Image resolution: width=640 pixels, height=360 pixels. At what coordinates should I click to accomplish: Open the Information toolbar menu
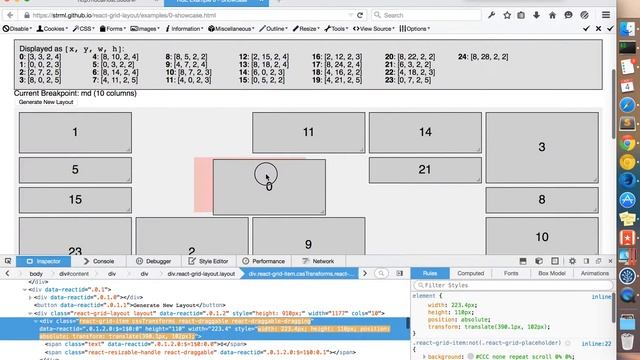pos(184,29)
